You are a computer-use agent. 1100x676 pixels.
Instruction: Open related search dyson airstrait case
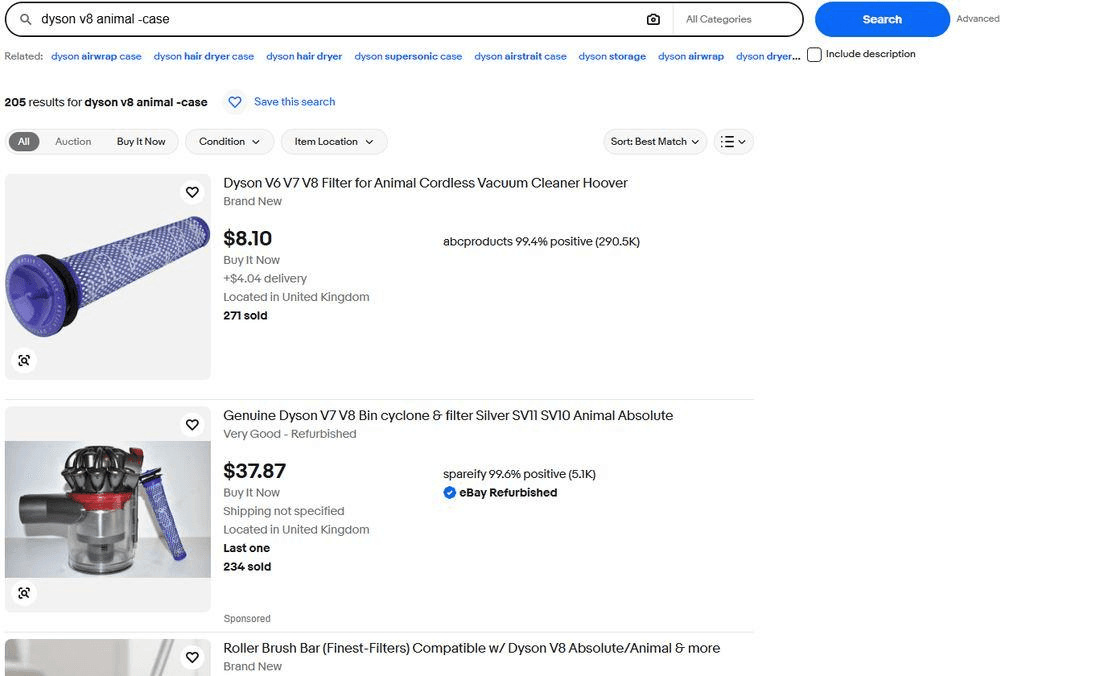click(520, 56)
